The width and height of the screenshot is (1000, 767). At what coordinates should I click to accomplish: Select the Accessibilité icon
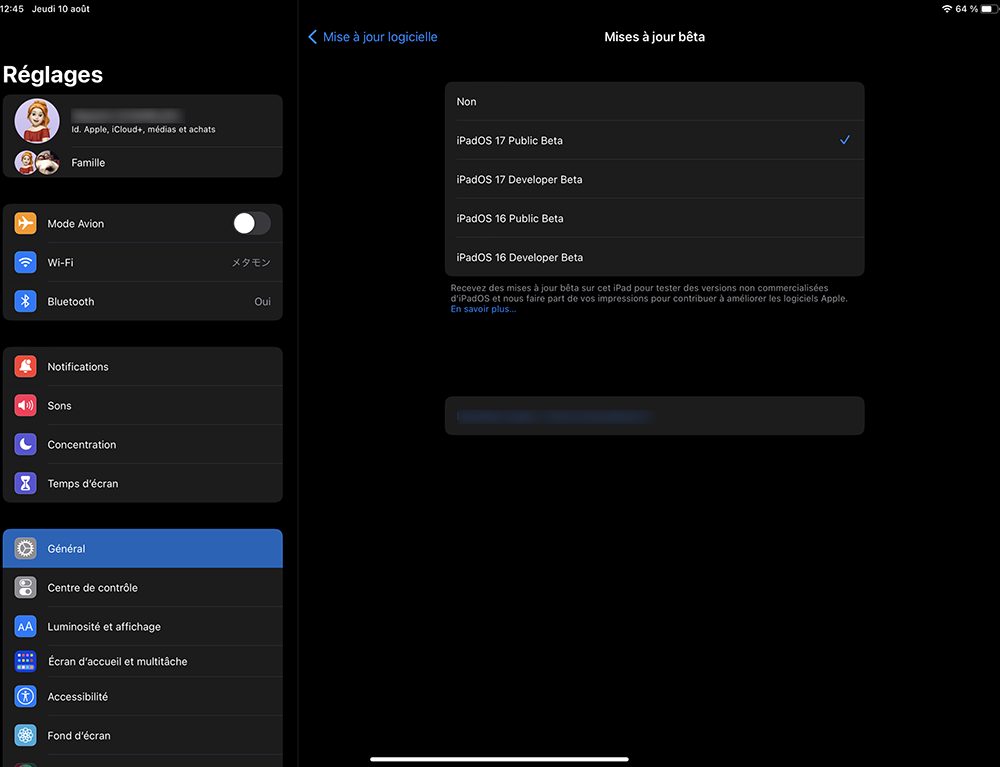[x=25, y=696]
